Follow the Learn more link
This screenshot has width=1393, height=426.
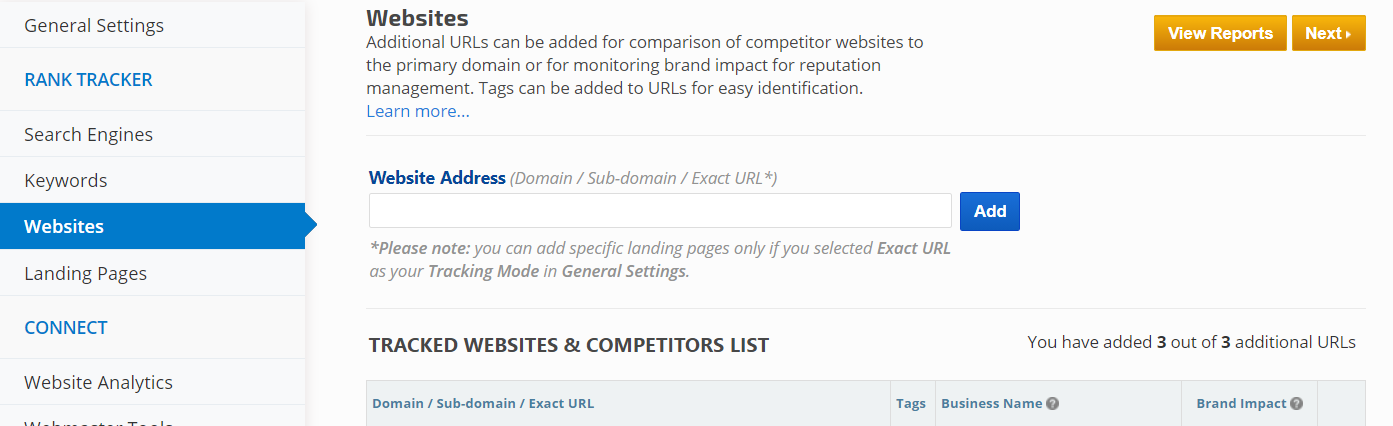pos(418,111)
